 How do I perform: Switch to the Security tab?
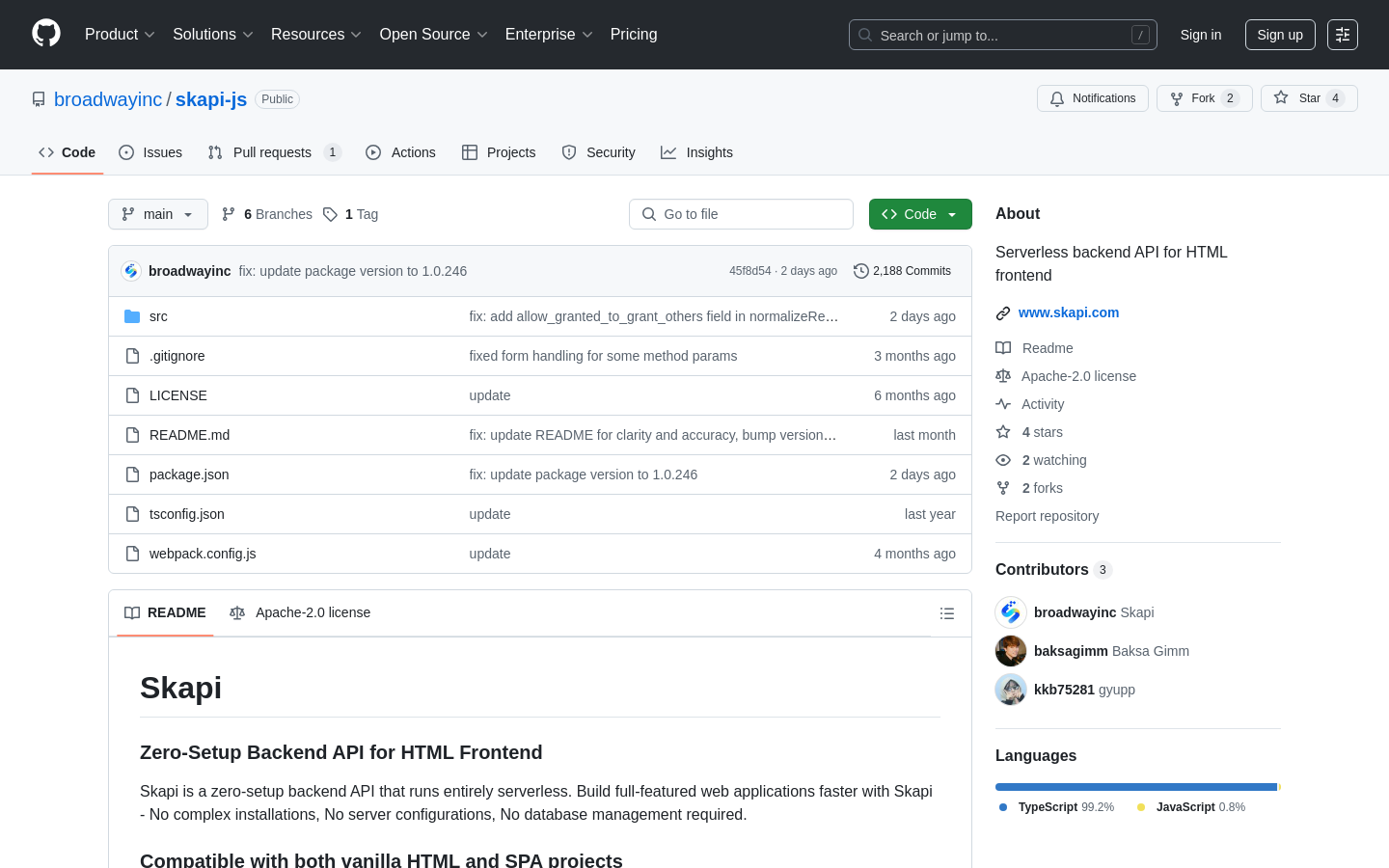click(598, 152)
